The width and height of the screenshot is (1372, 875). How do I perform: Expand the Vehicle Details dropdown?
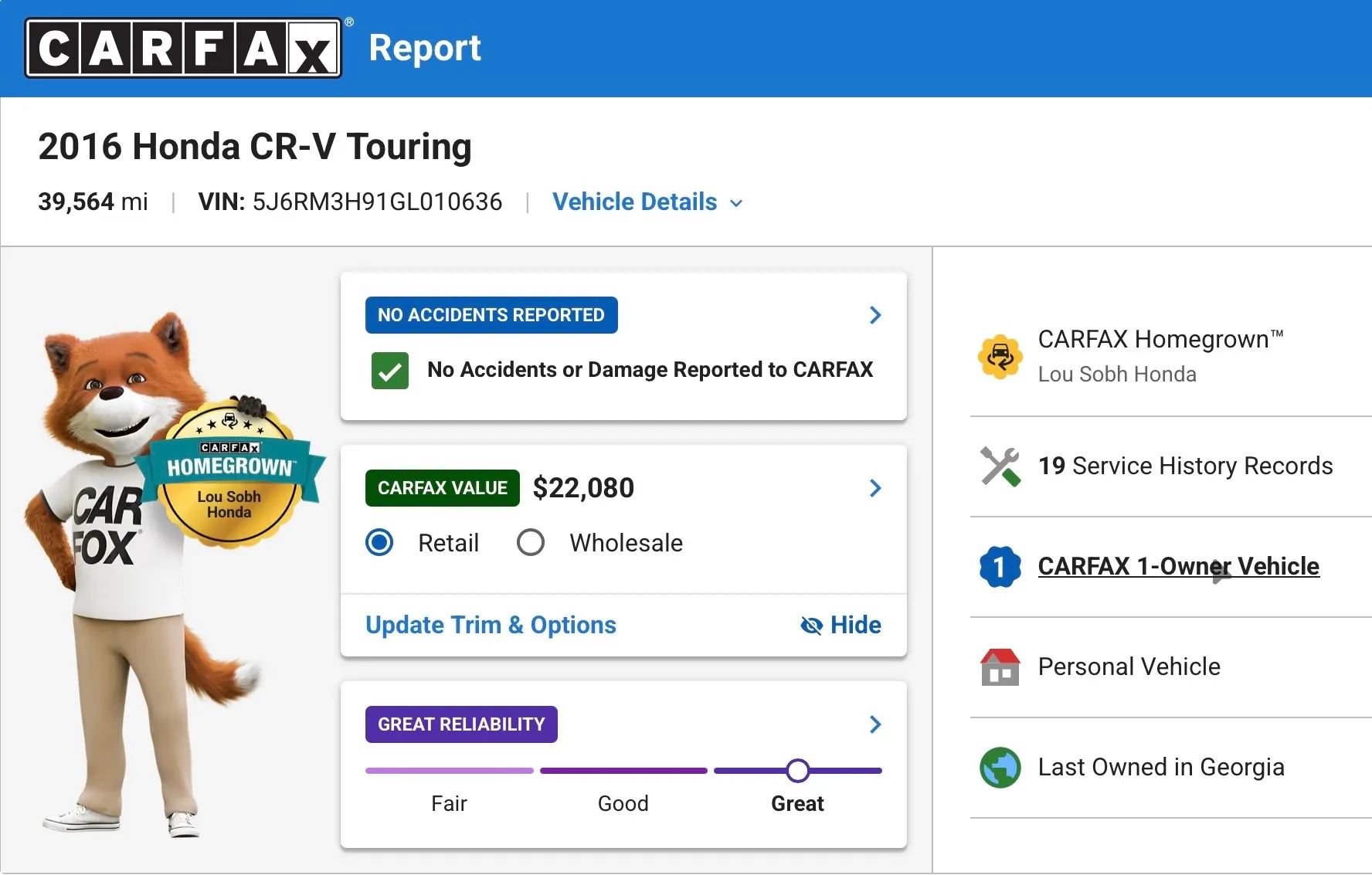coord(647,202)
